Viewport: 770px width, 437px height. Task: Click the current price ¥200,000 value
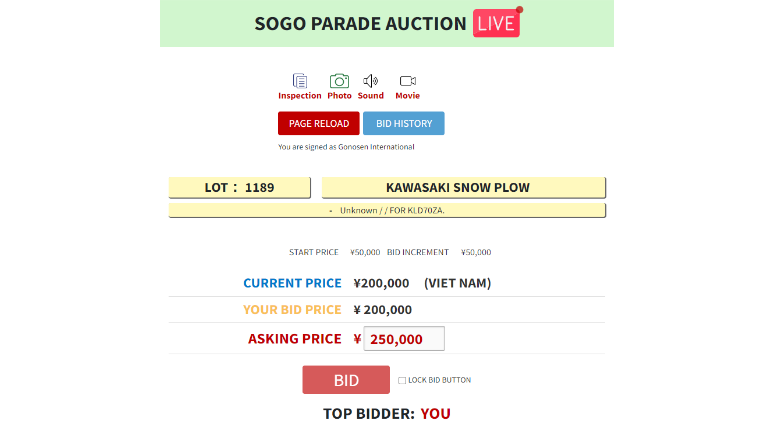381,283
